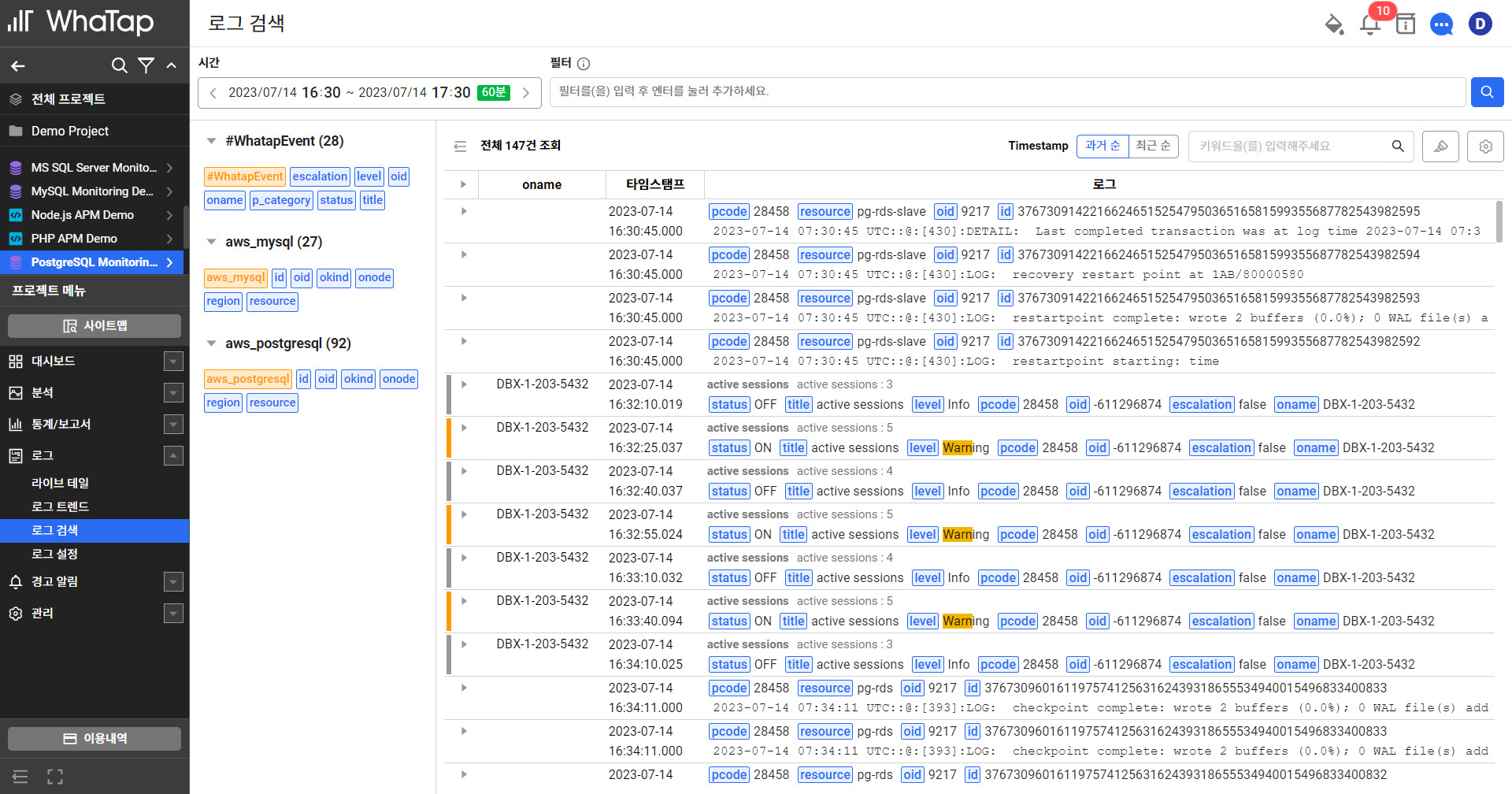Sort Timestamp by 과거 순

click(1102, 146)
